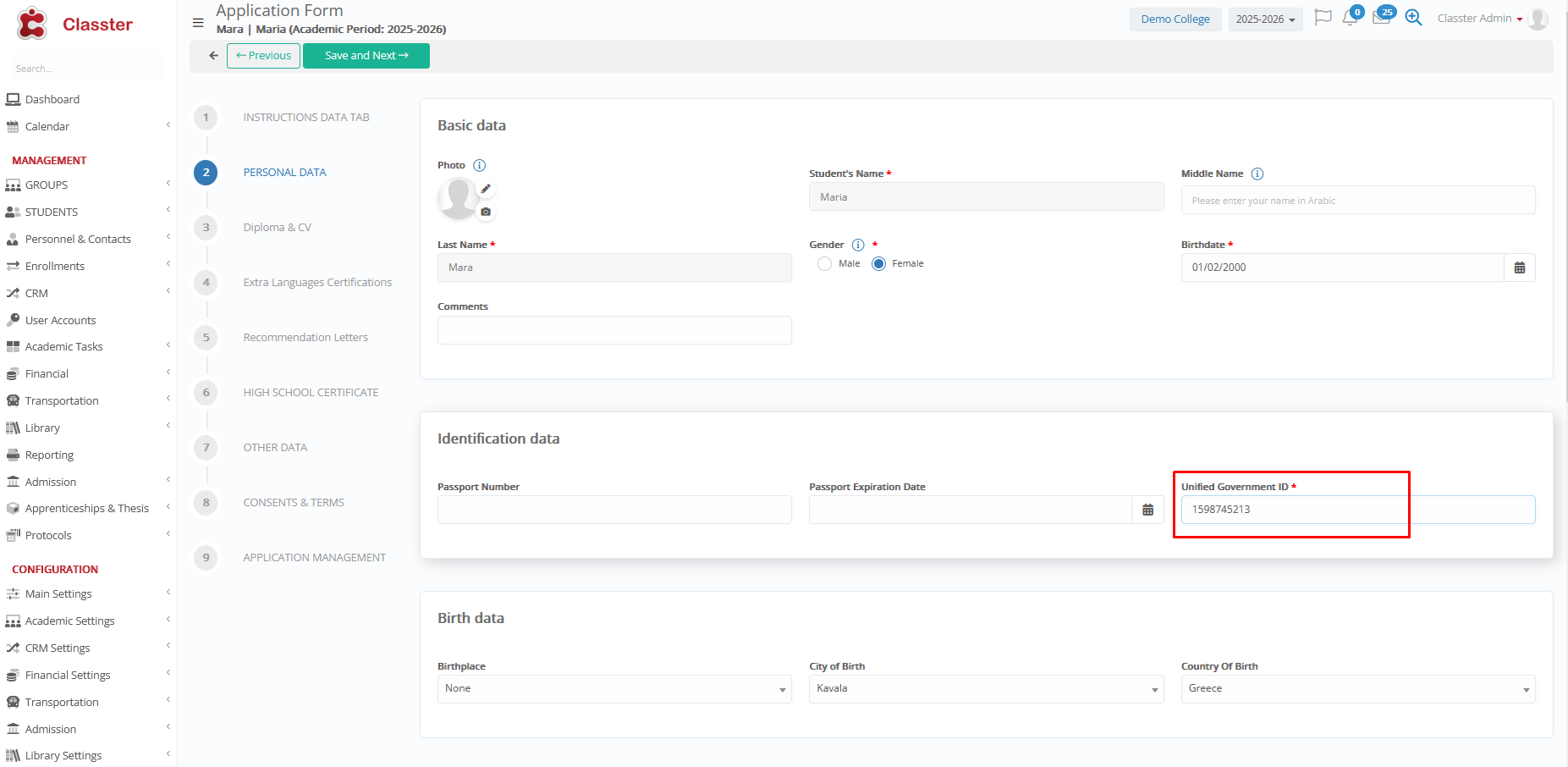Expand the STUDENTS sidebar menu
The image size is (1568, 767).
click(52, 212)
